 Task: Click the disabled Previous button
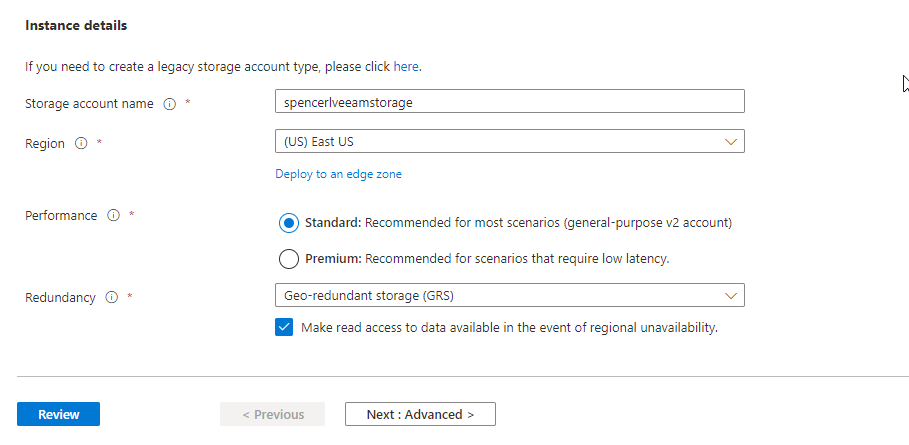272,414
